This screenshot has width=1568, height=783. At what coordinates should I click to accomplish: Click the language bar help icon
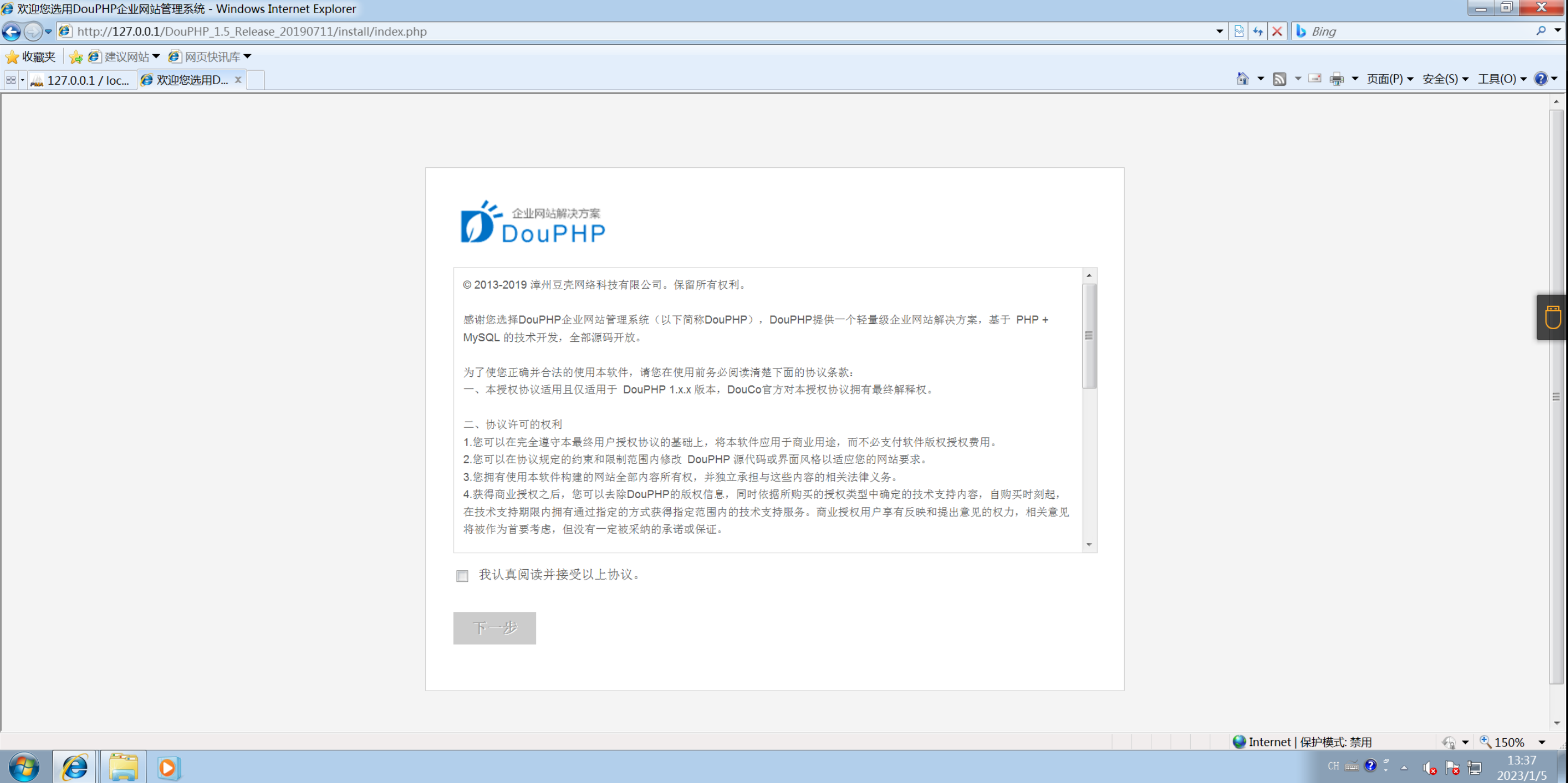point(1370,766)
